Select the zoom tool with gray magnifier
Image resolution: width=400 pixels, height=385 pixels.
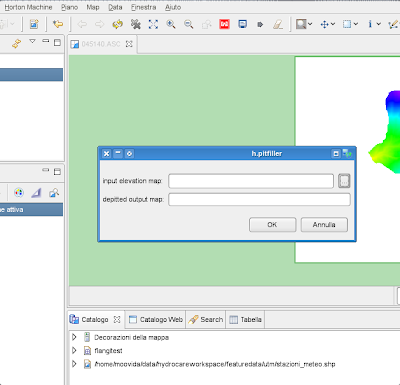(x=301, y=24)
